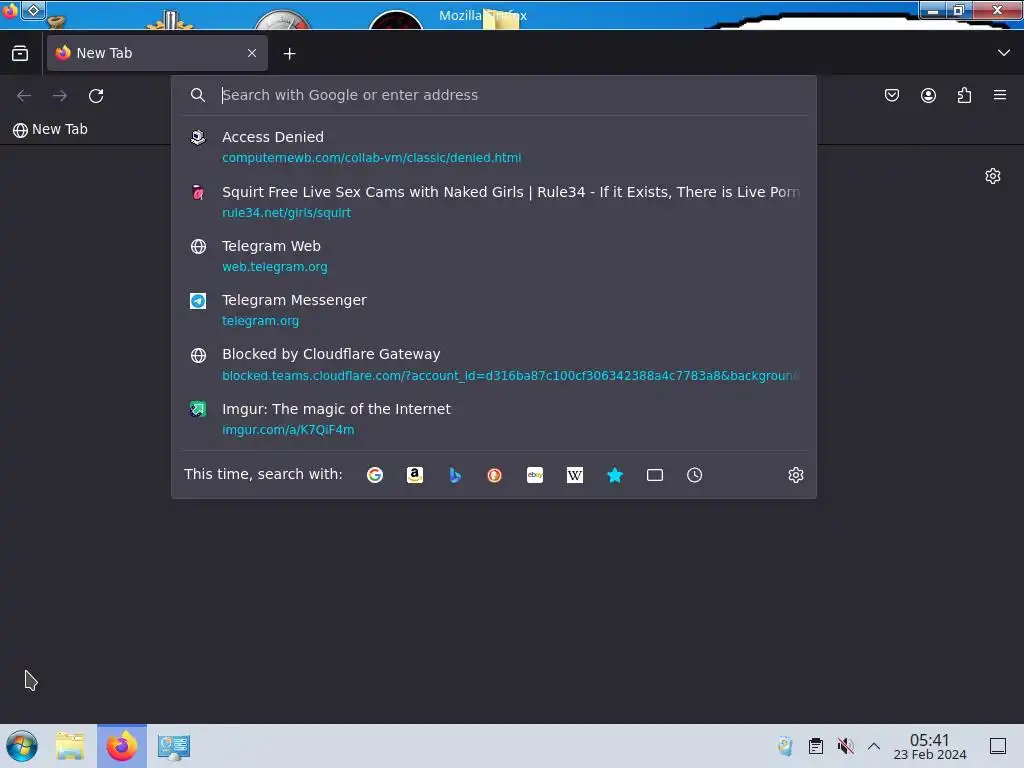Open the Firefox application menu
Image resolution: width=1024 pixels, height=768 pixels.
pos(1000,95)
